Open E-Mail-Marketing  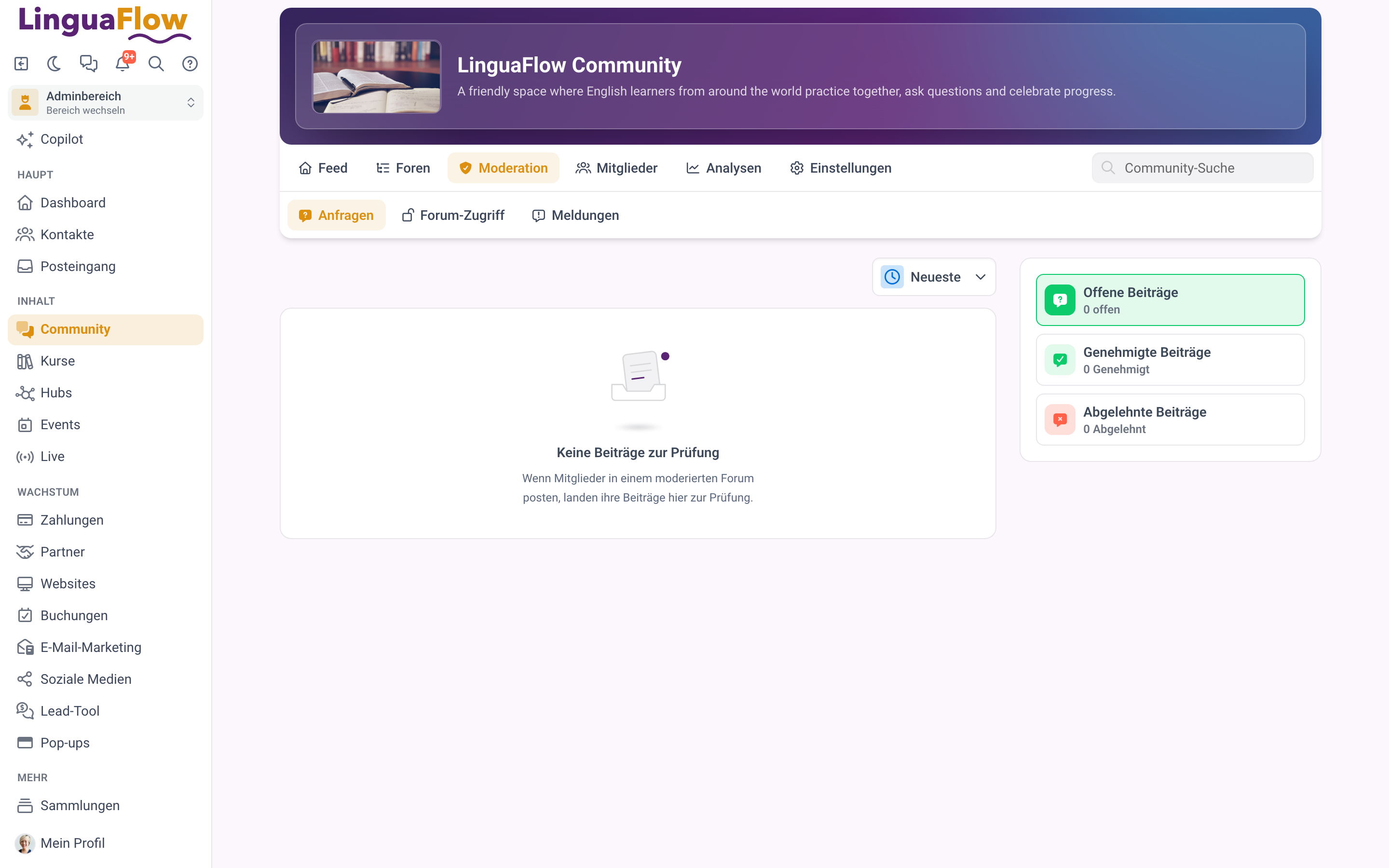(106, 648)
